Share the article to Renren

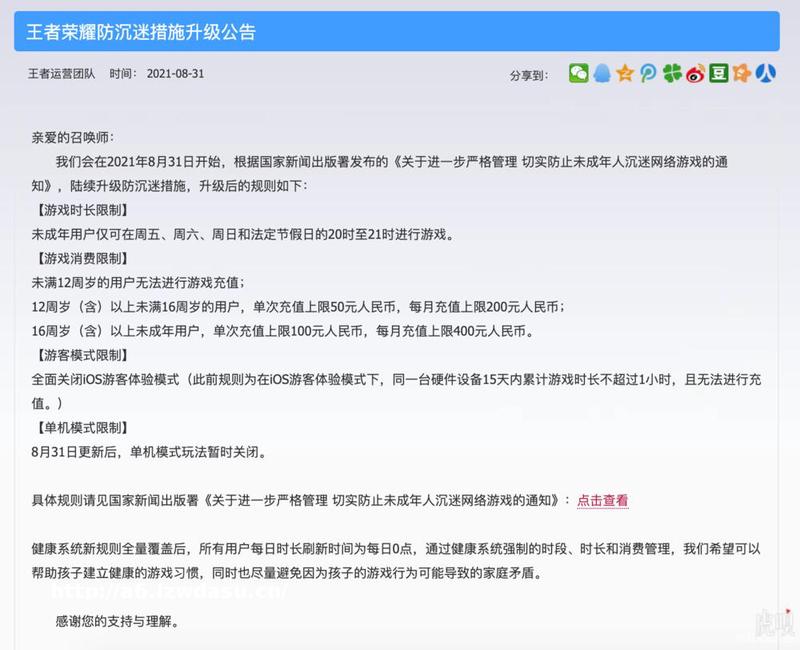click(x=765, y=73)
